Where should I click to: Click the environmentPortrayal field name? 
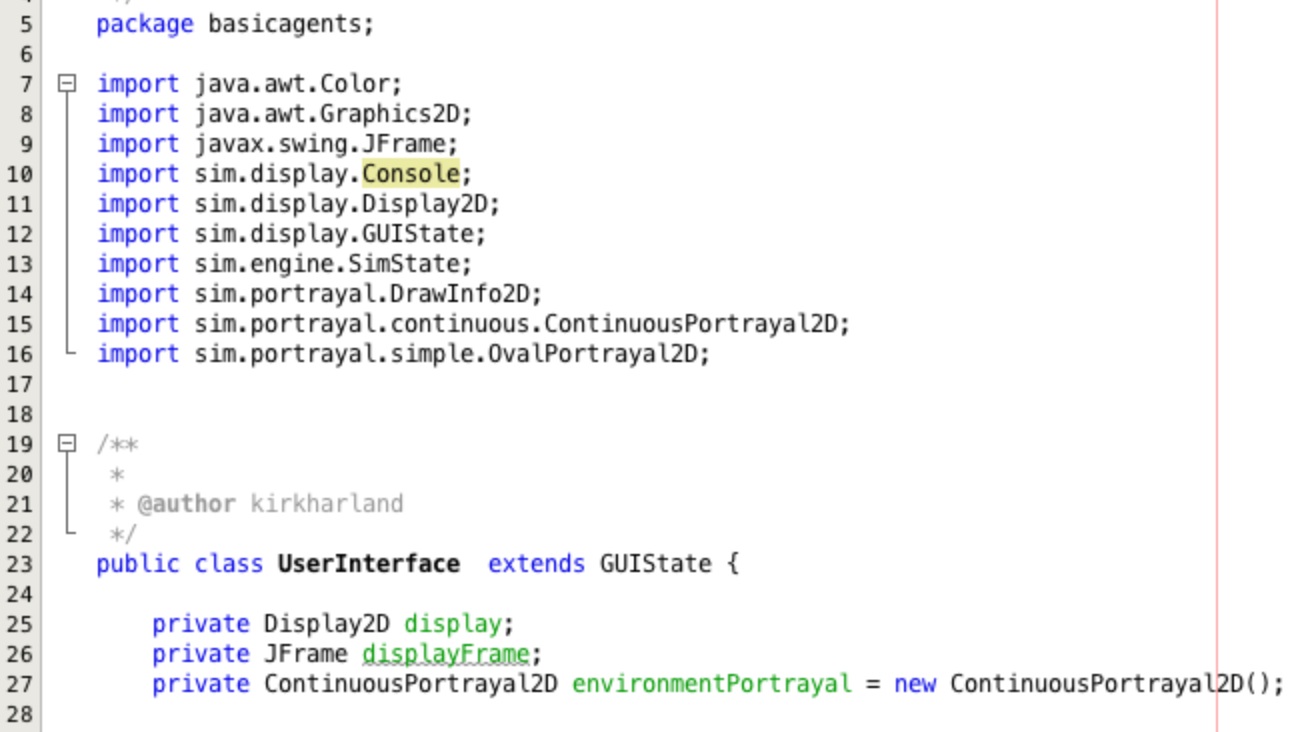712,684
